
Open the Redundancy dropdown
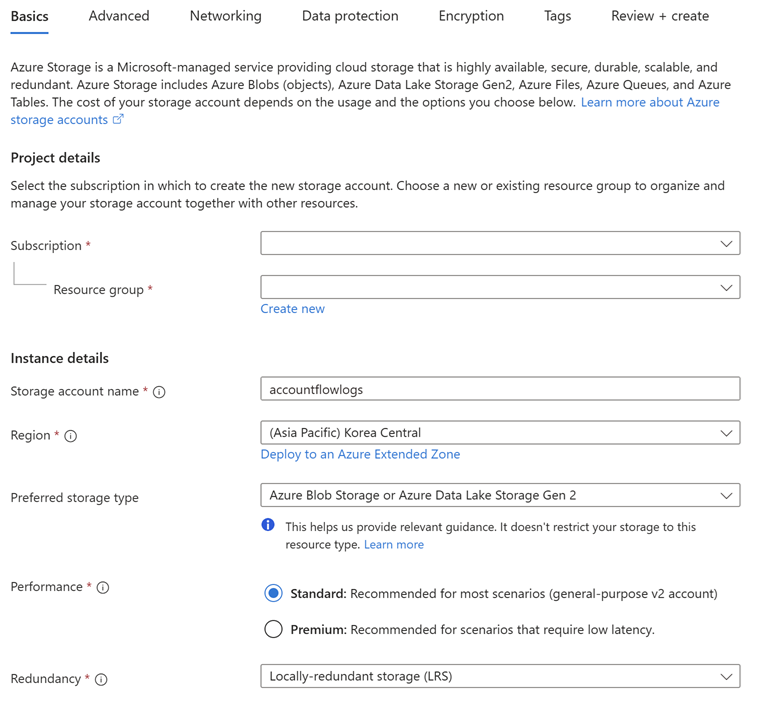coord(500,676)
